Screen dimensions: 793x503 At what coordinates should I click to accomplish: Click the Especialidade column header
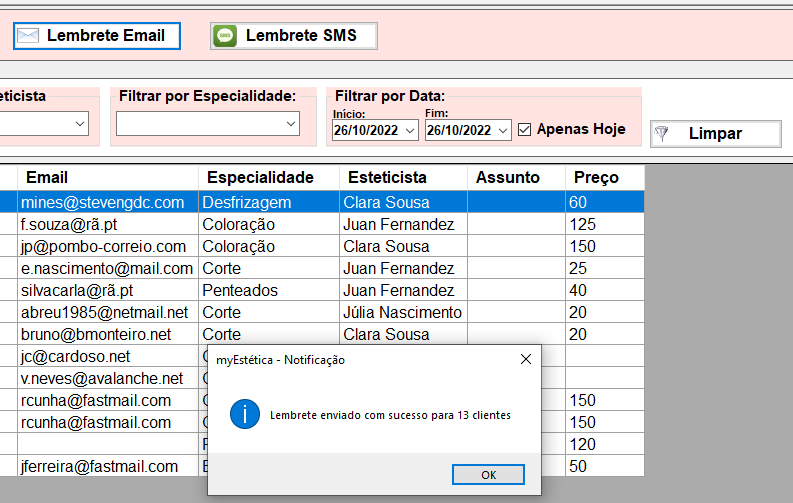260,177
